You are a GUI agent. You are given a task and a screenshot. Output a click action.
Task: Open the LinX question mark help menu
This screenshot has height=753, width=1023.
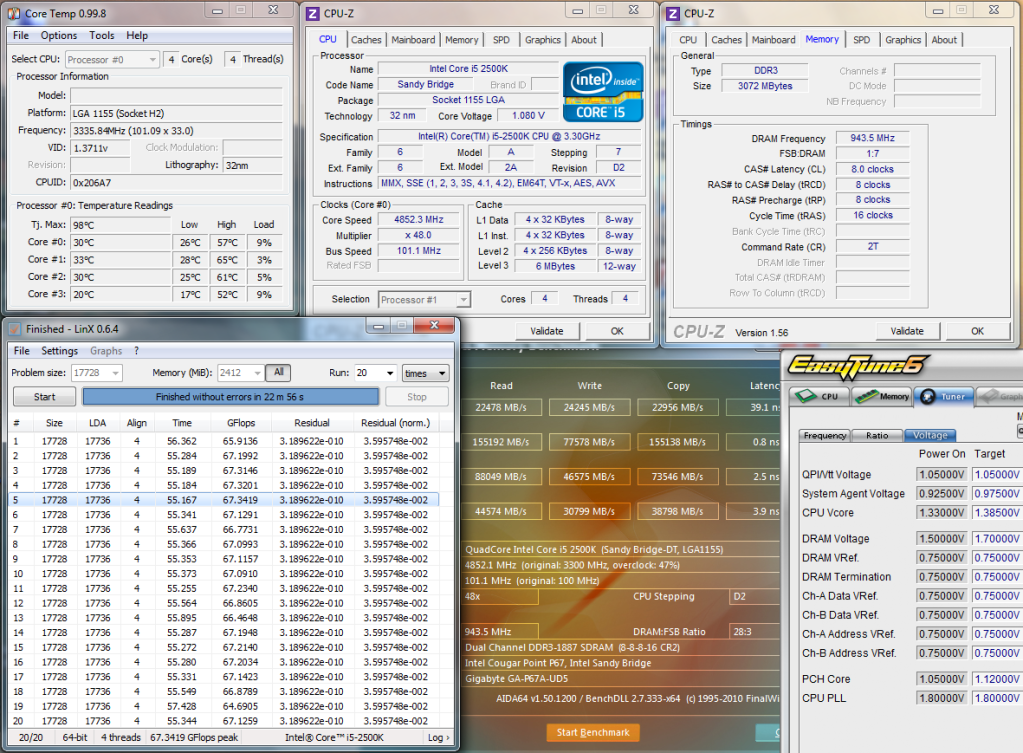click(x=136, y=350)
